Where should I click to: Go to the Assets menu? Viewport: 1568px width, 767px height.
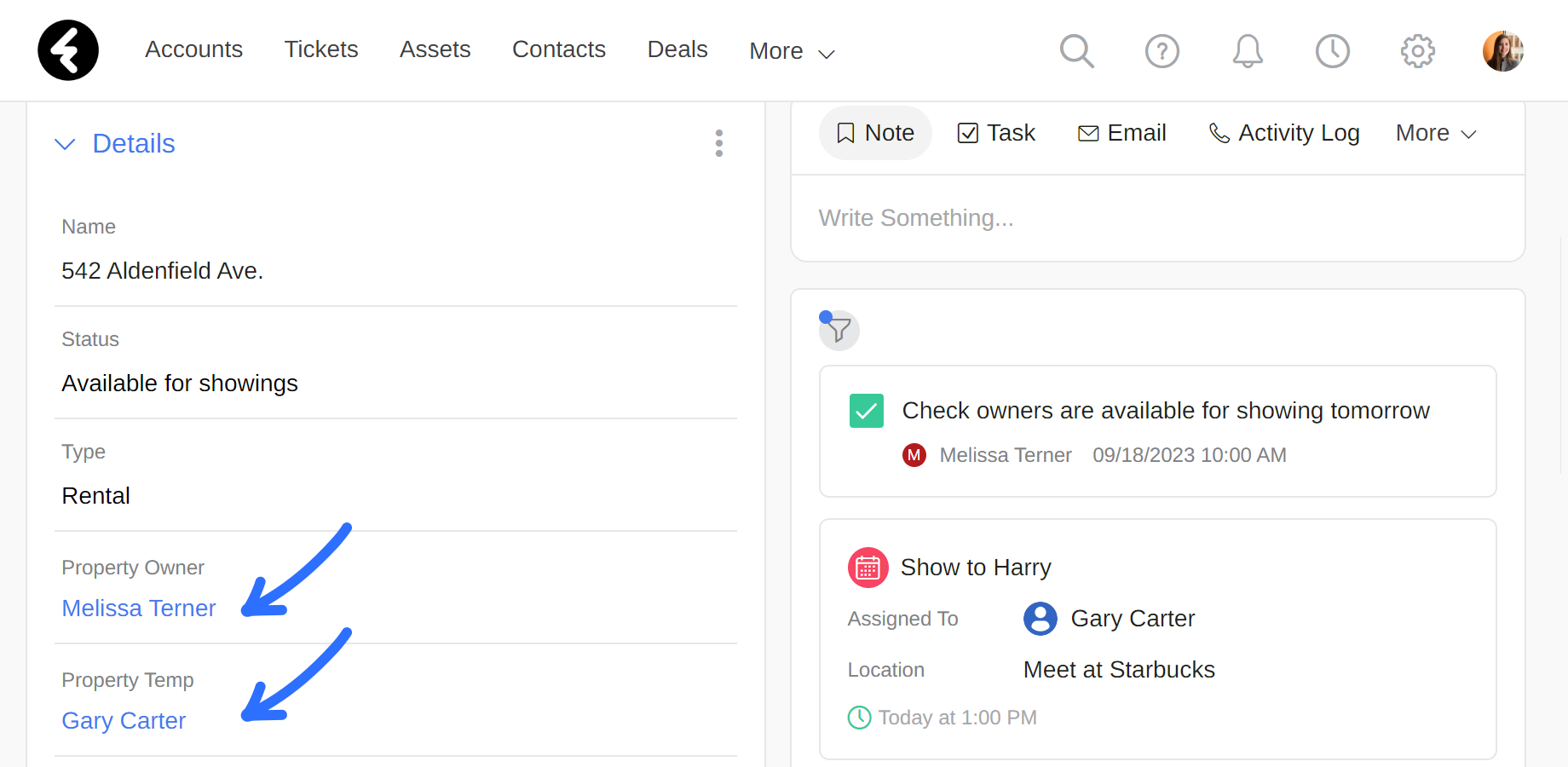435,49
